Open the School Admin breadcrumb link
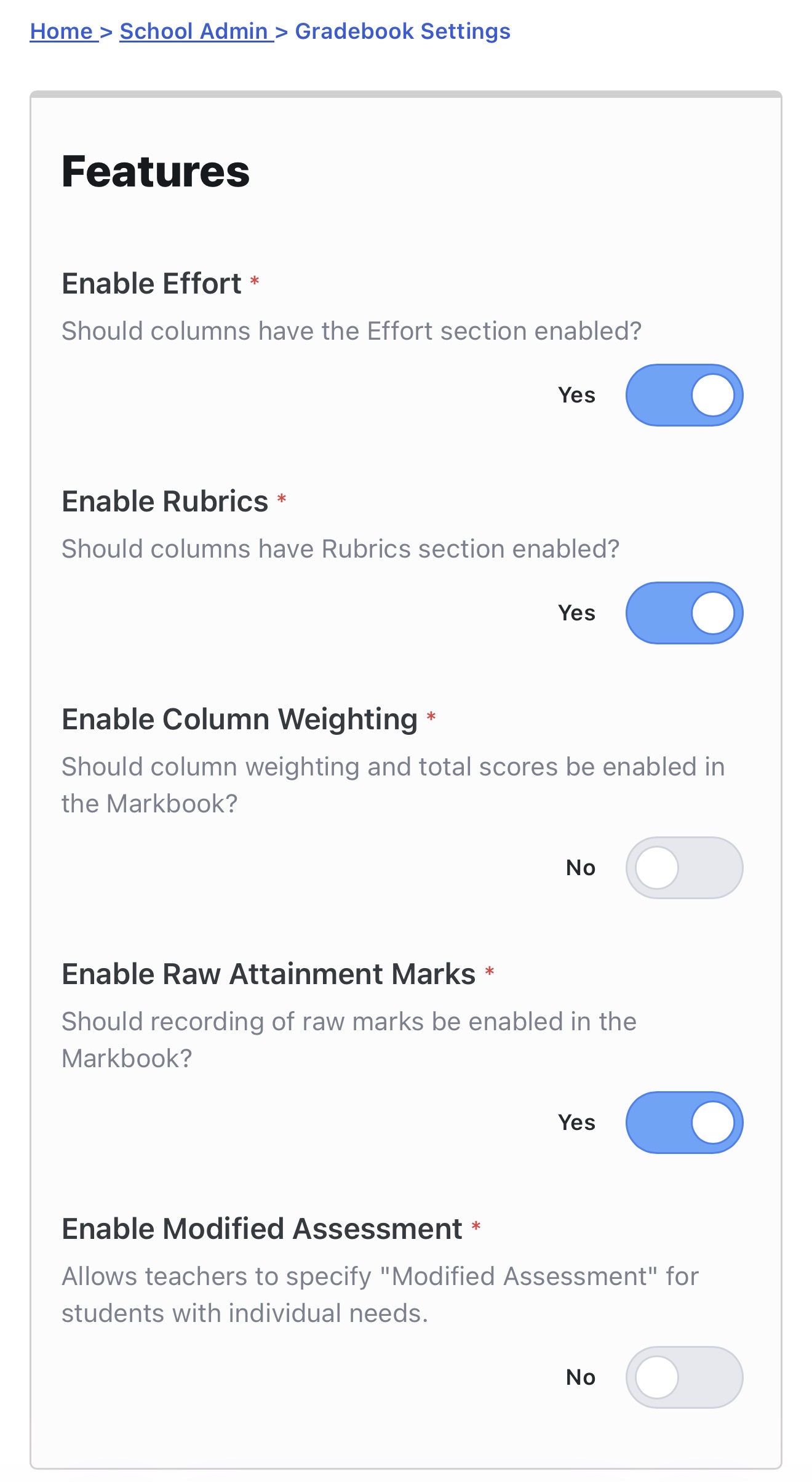The image size is (812, 1482). pyautogui.click(x=194, y=31)
